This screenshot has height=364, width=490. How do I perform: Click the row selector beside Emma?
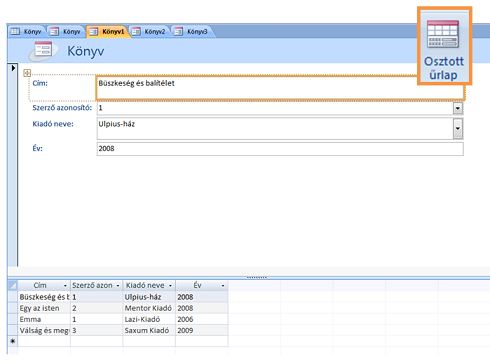13,319
